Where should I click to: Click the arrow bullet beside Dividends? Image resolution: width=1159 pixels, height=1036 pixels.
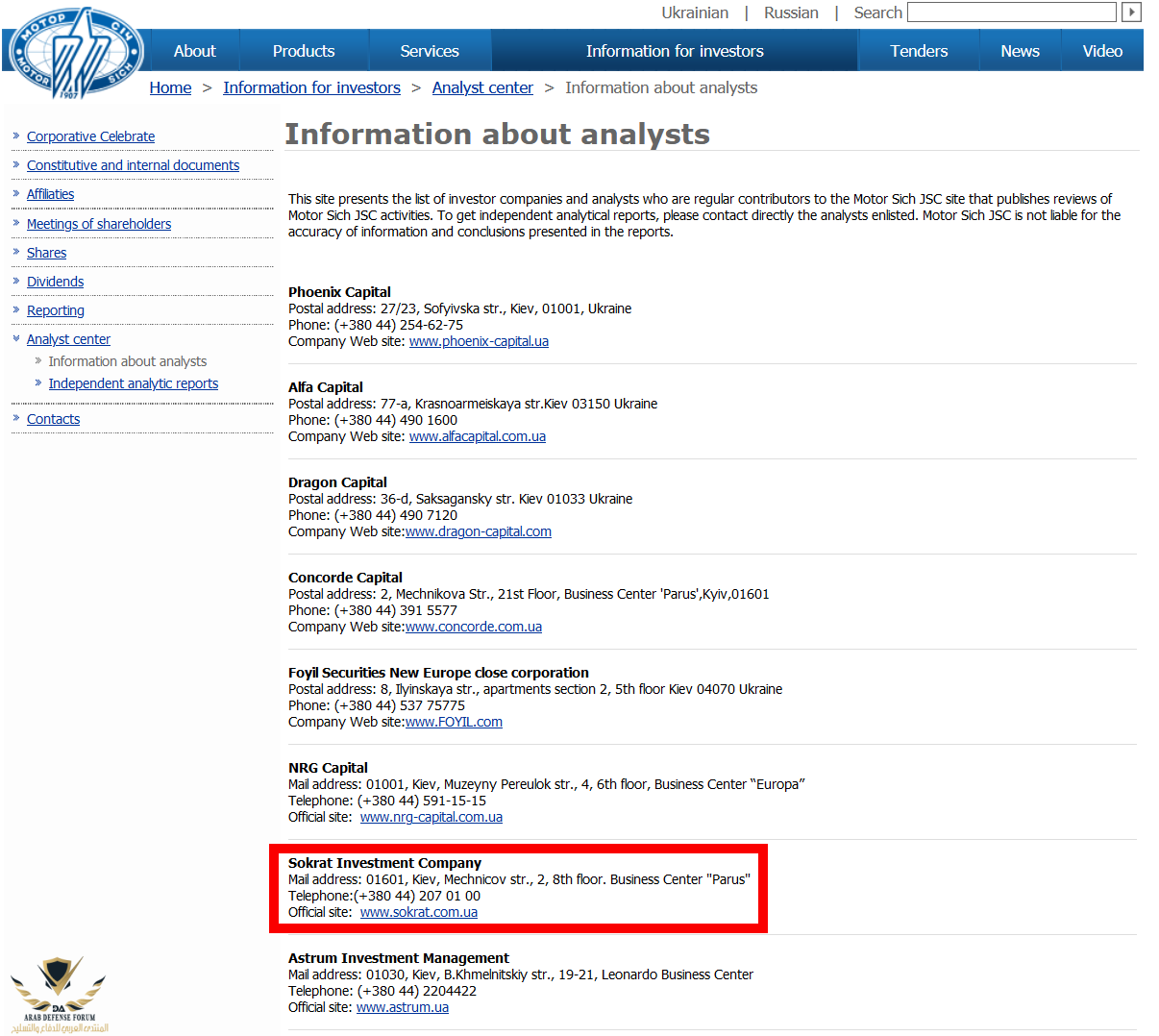pos(16,281)
